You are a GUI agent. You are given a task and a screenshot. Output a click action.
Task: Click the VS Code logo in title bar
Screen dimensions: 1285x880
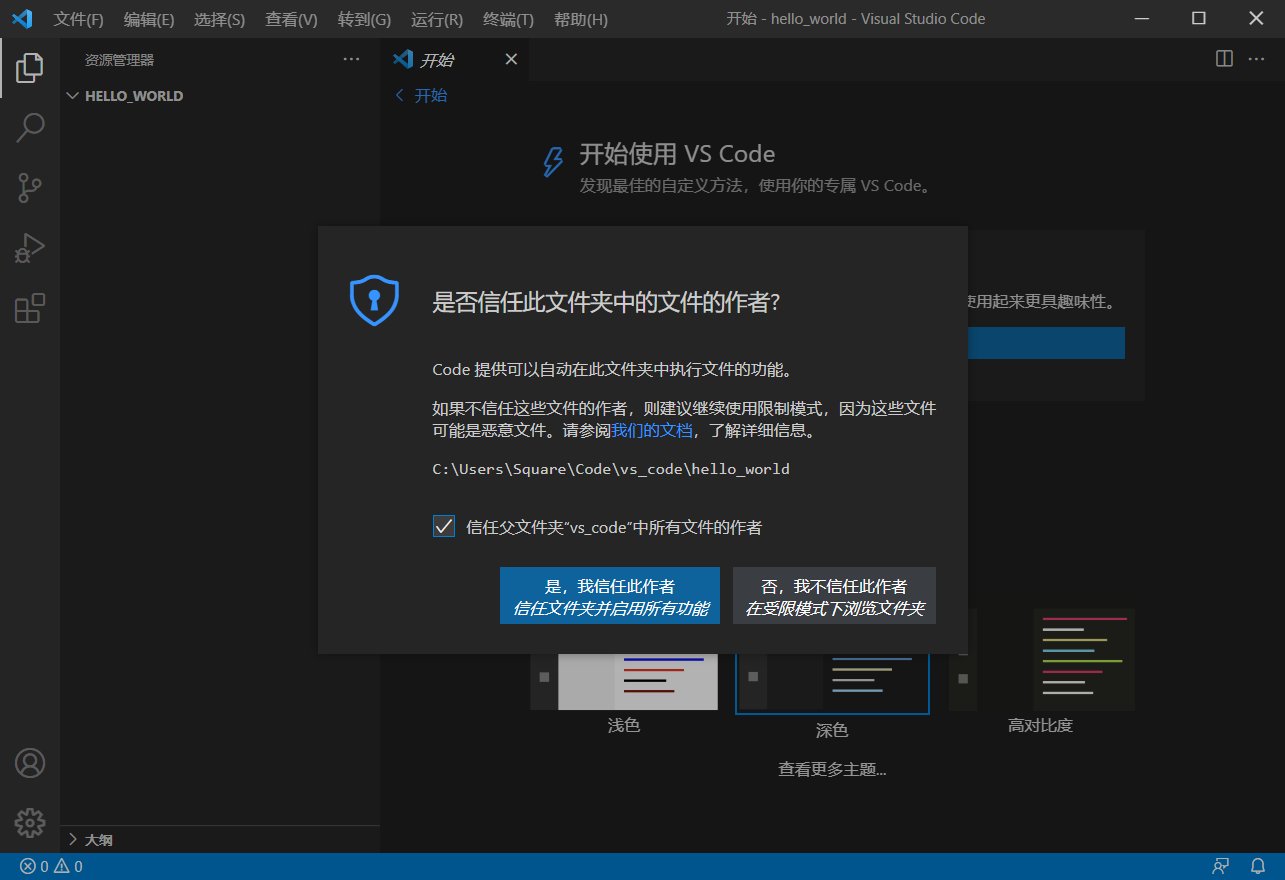coord(22,19)
